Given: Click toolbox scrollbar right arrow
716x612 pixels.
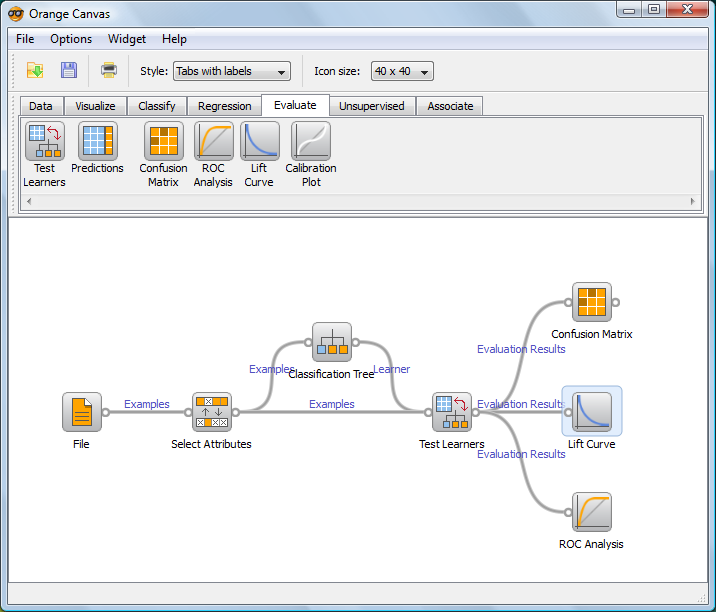Looking at the screenshot, I should coord(693,201).
